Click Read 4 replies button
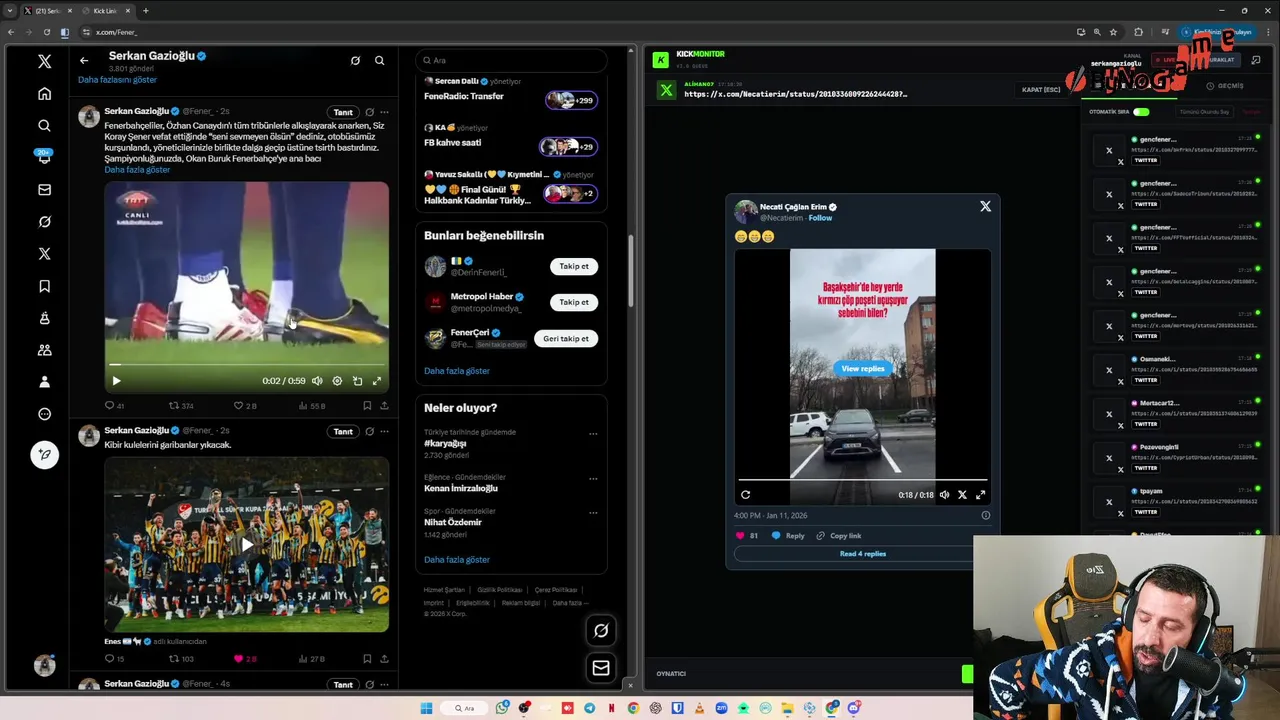Viewport: 1280px width, 720px height. [x=862, y=554]
